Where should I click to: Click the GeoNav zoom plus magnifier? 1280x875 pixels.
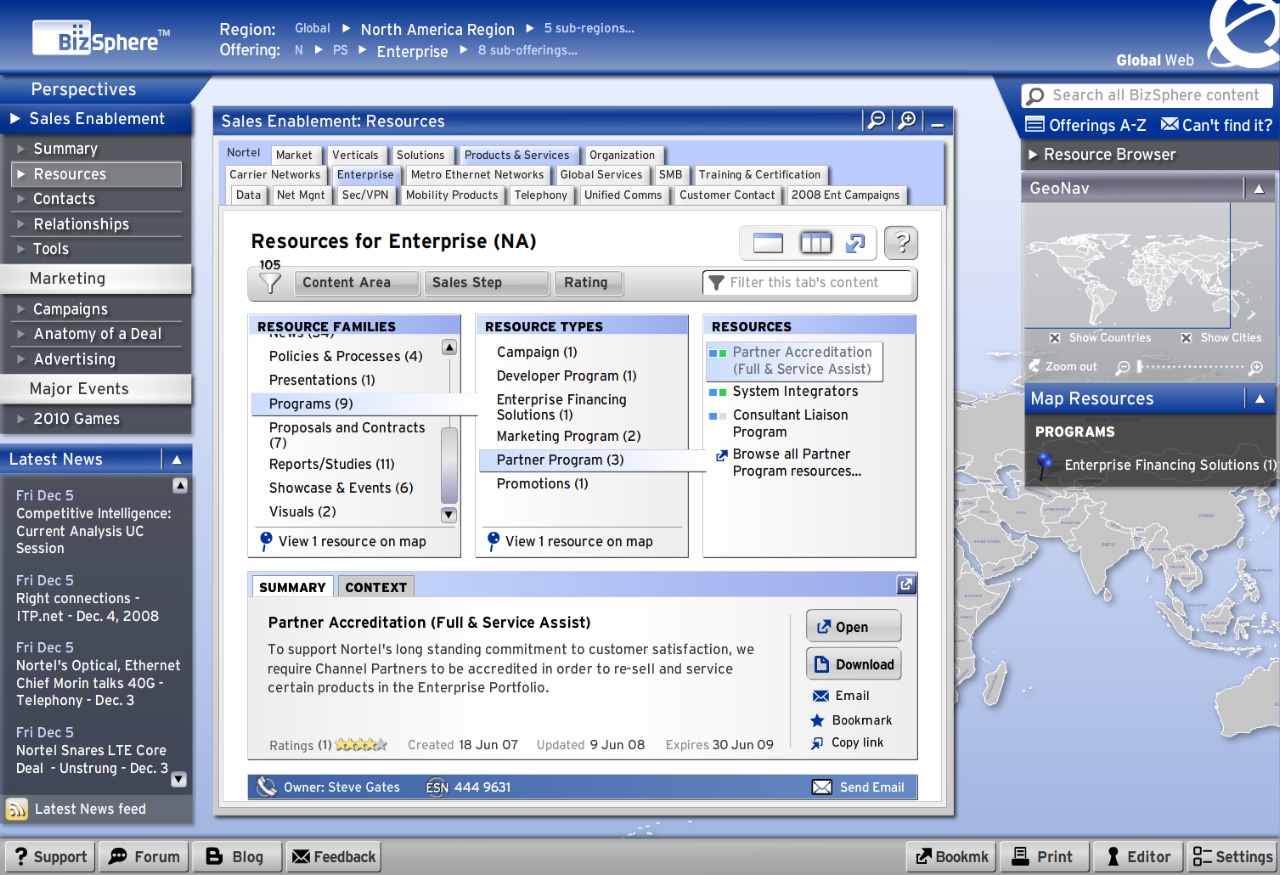click(1256, 367)
